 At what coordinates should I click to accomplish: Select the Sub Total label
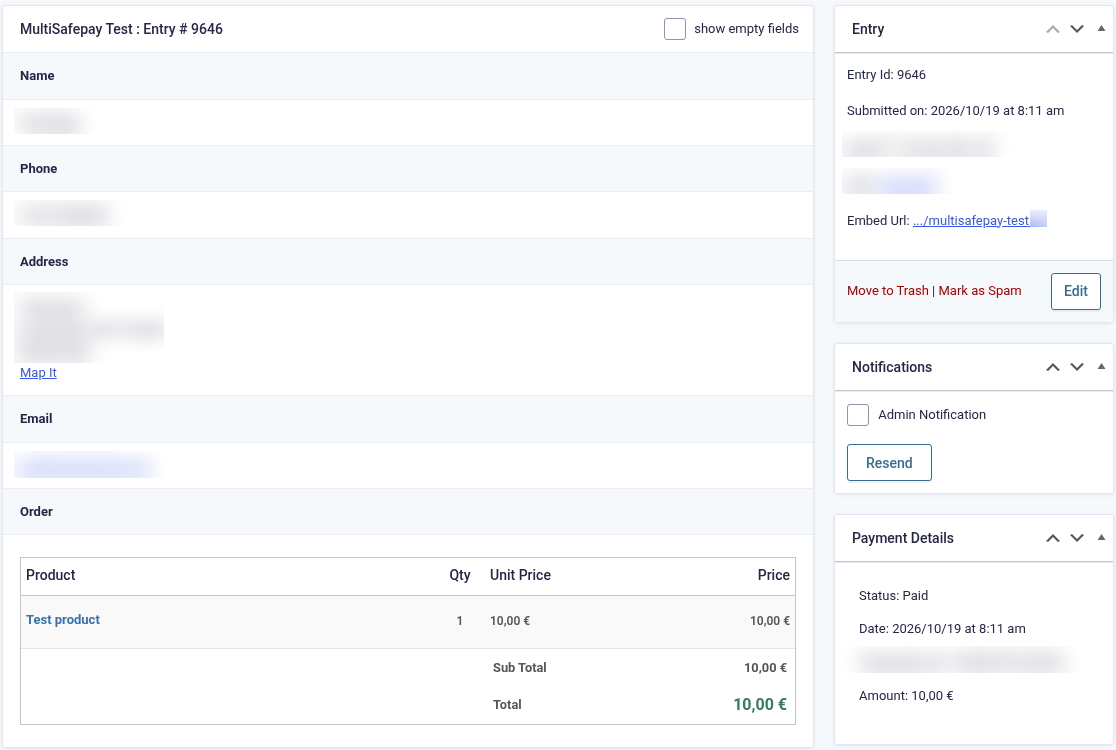pyautogui.click(x=520, y=667)
